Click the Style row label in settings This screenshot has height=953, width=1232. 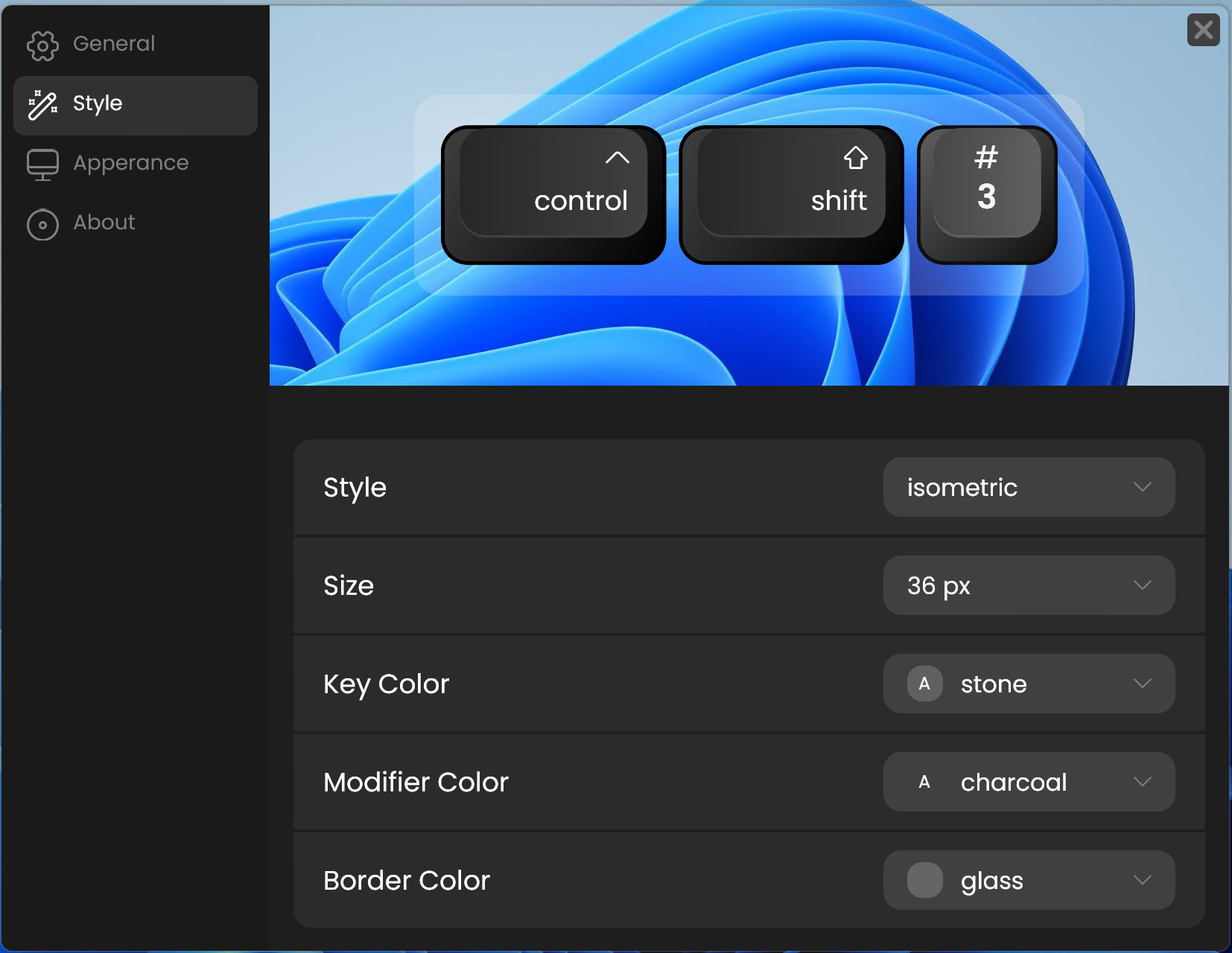click(355, 488)
